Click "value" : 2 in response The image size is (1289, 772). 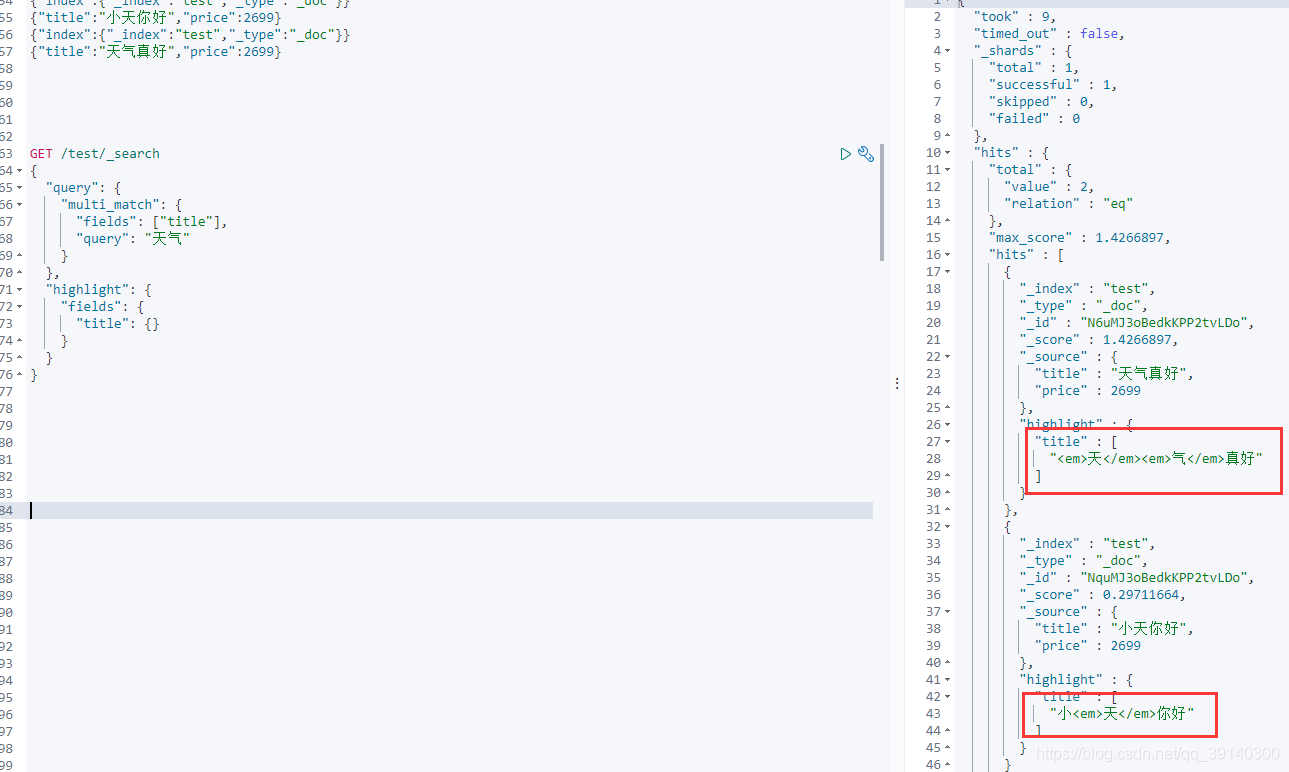coord(1049,187)
